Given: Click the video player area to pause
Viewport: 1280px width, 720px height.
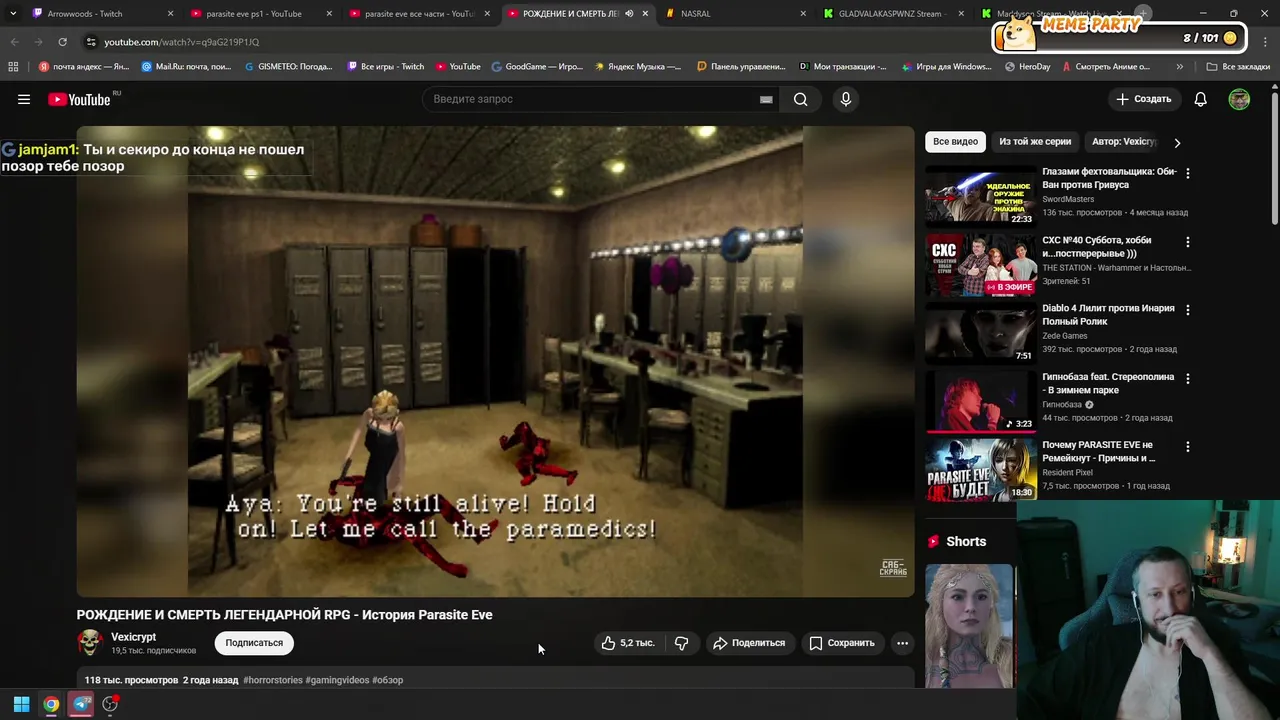Looking at the screenshot, I should 495,360.
